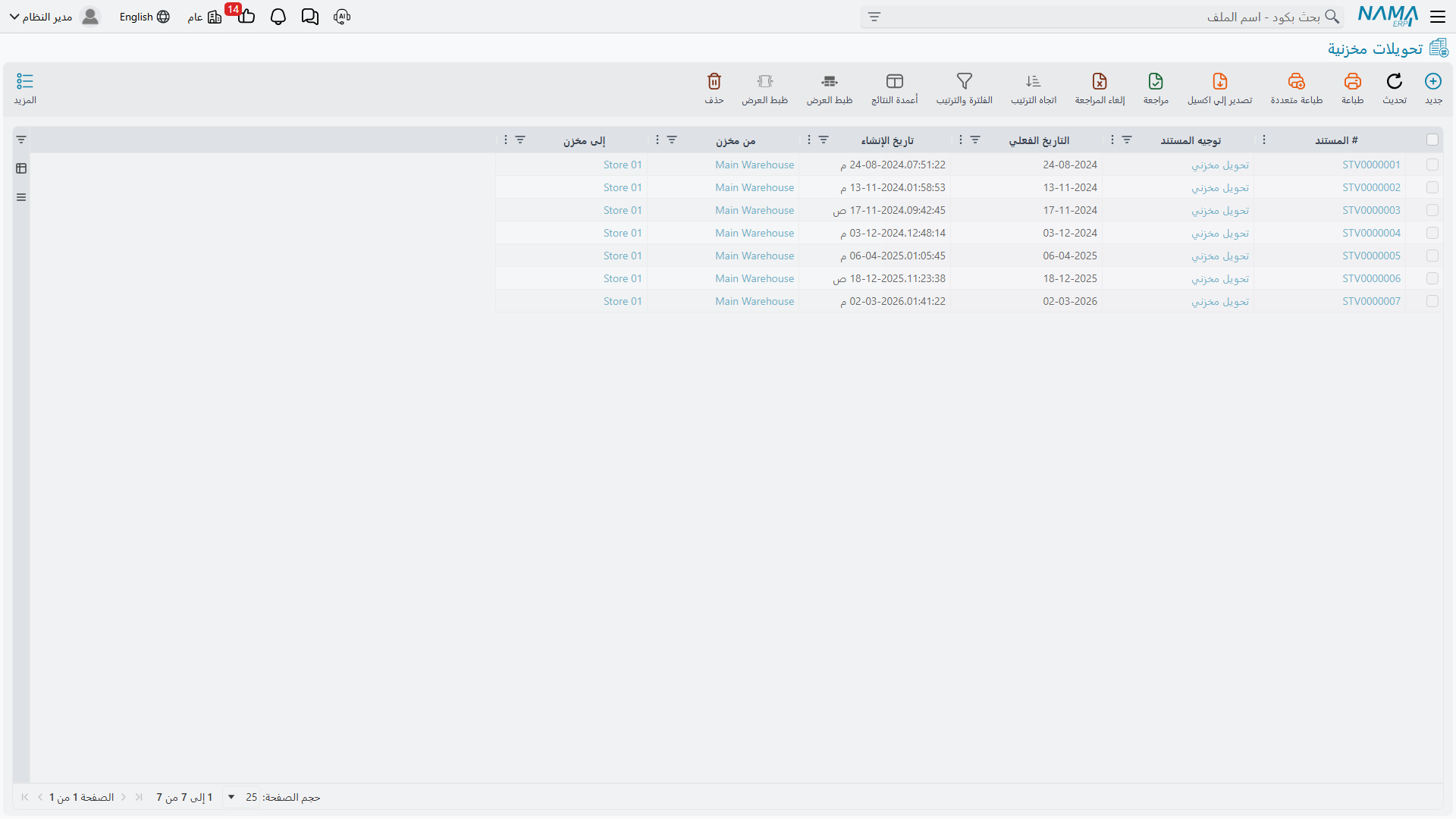Click the Review (مراجعة) icon
The width and height of the screenshot is (1456, 819).
coord(1156,81)
